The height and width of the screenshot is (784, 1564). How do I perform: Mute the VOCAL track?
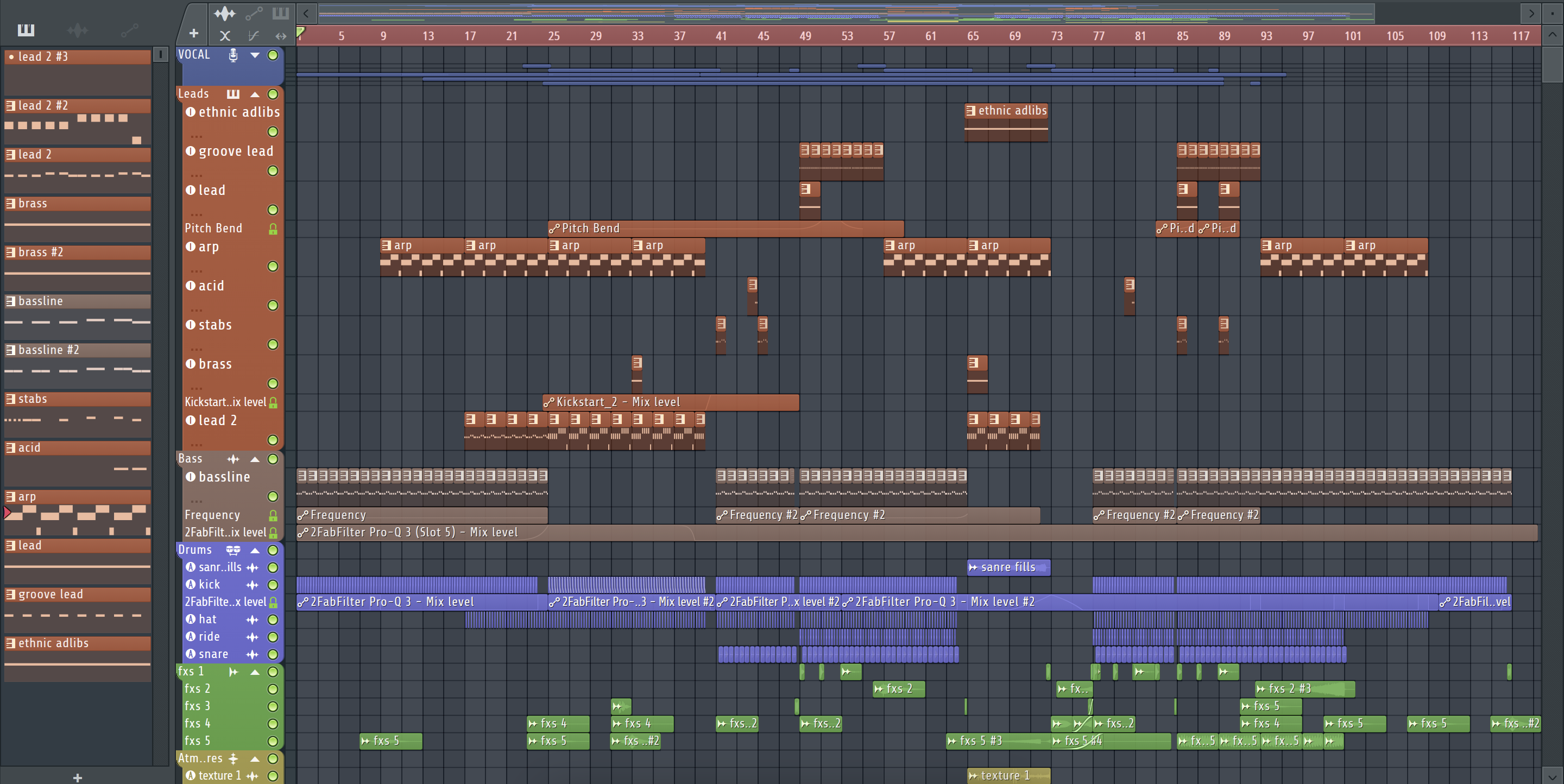click(x=273, y=55)
